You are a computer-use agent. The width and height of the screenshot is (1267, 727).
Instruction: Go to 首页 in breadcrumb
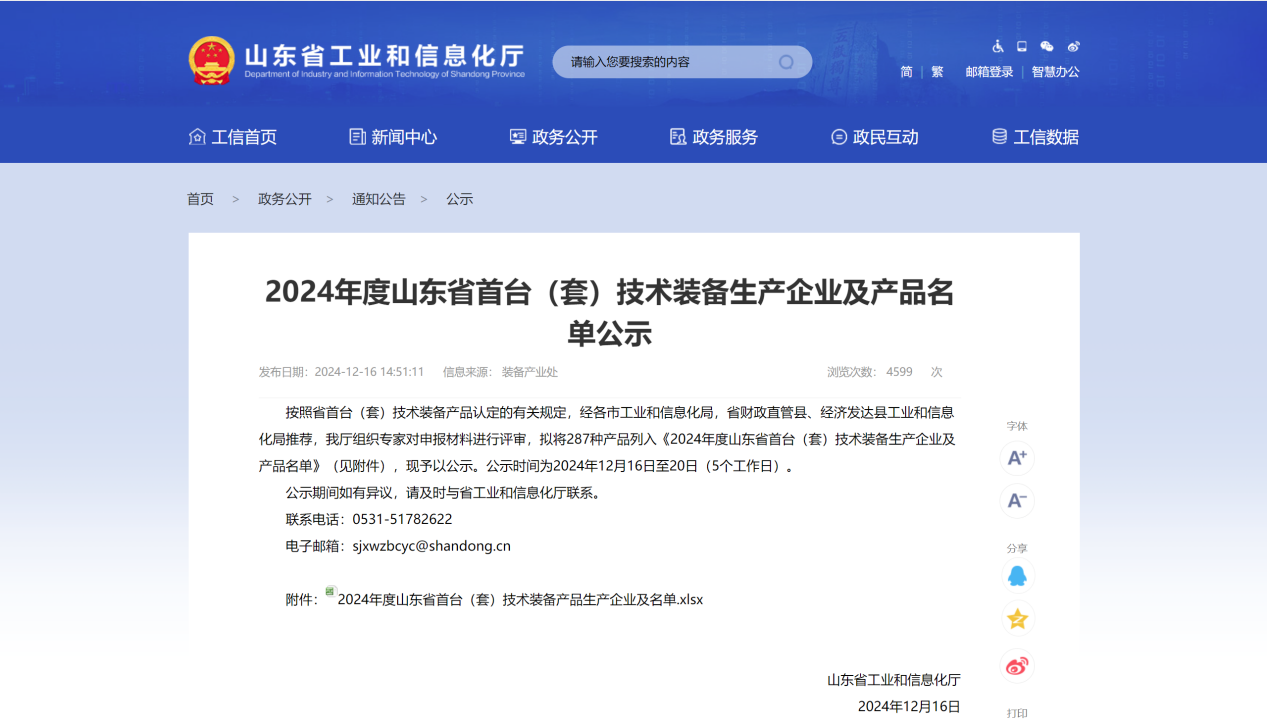(200, 199)
